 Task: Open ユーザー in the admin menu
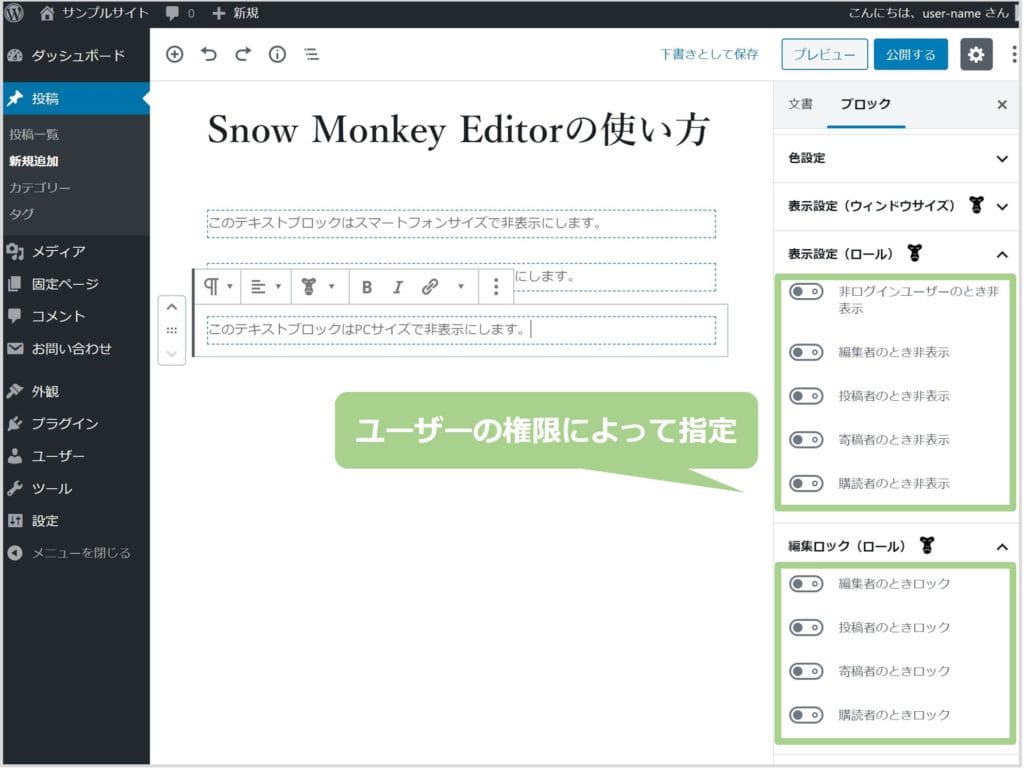(x=76, y=456)
